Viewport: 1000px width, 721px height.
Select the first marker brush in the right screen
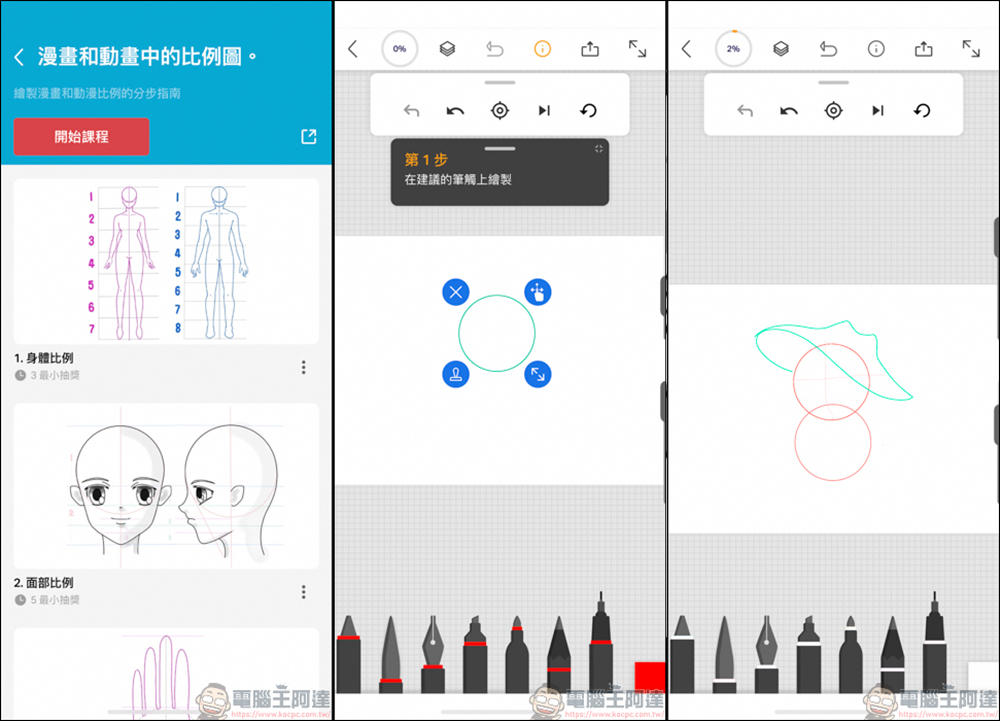[682, 654]
